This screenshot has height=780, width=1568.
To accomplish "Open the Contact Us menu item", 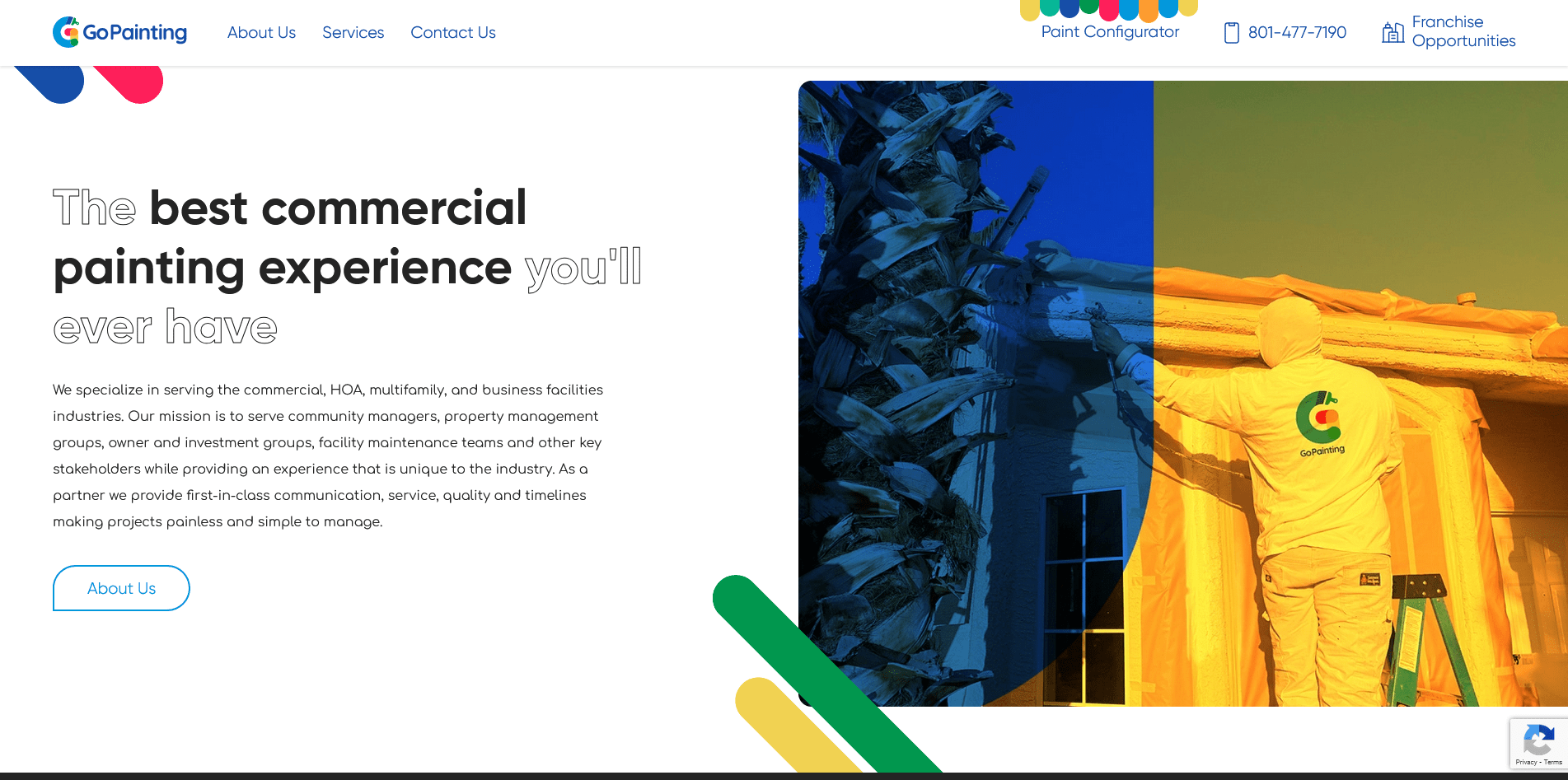I will click(453, 32).
